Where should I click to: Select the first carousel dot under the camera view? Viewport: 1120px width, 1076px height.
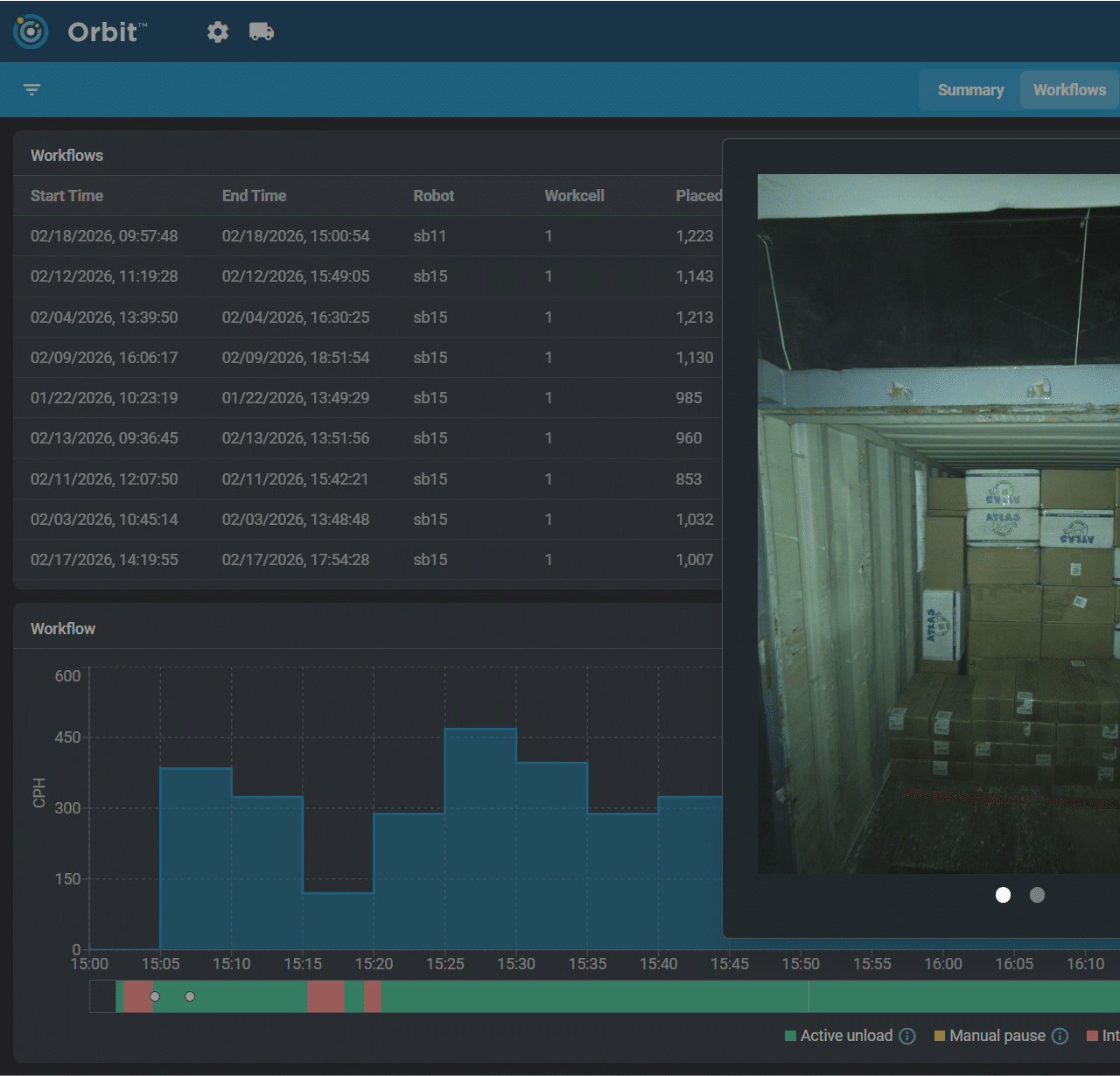[x=1003, y=895]
